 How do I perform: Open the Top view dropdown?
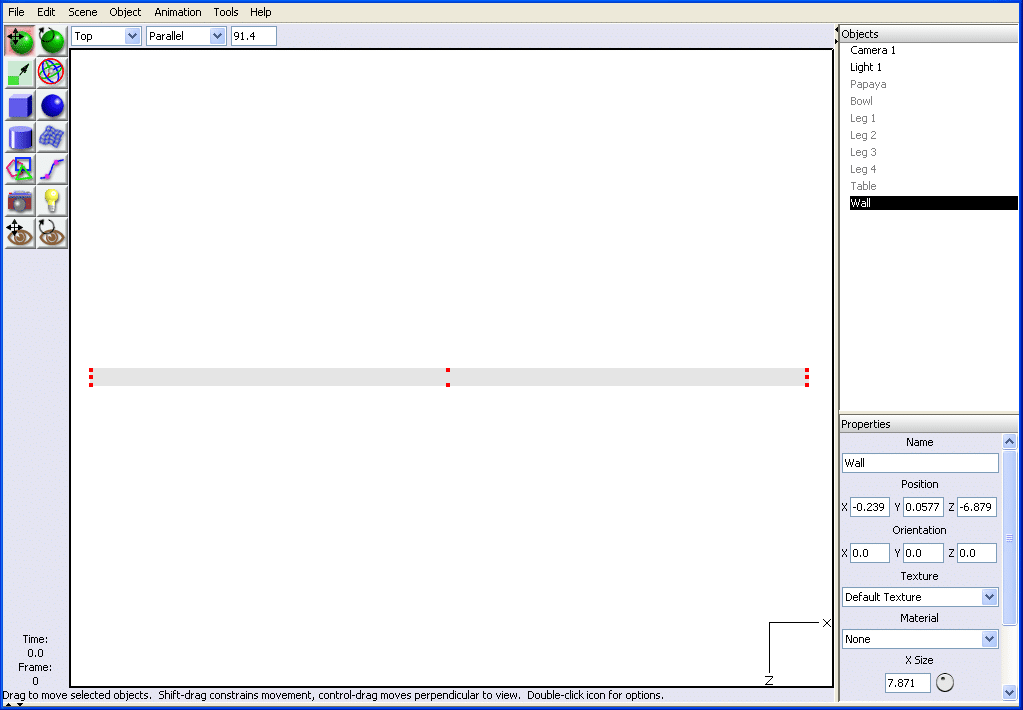tap(106, 36)
